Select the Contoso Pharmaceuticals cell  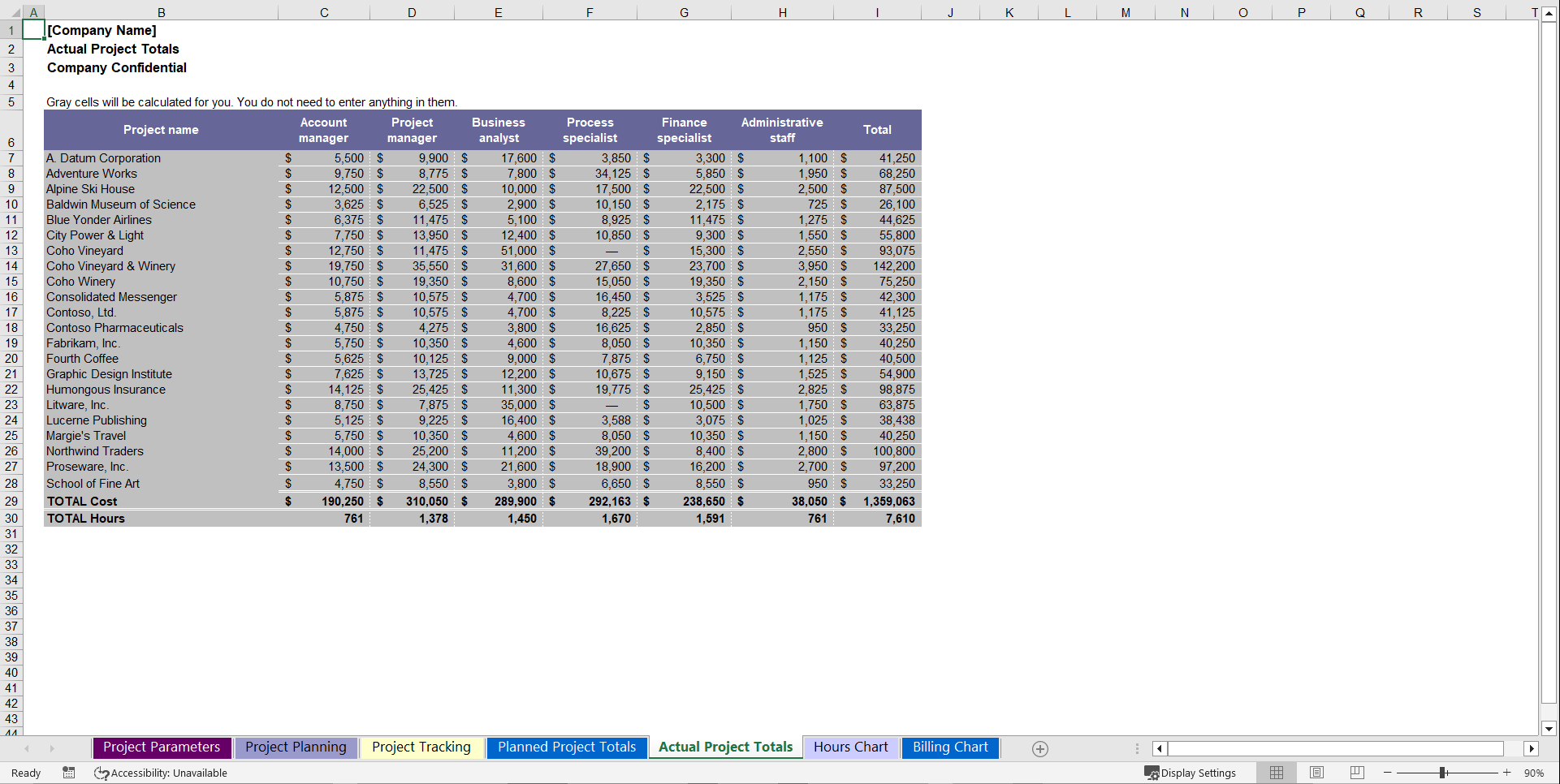(161, 328)
